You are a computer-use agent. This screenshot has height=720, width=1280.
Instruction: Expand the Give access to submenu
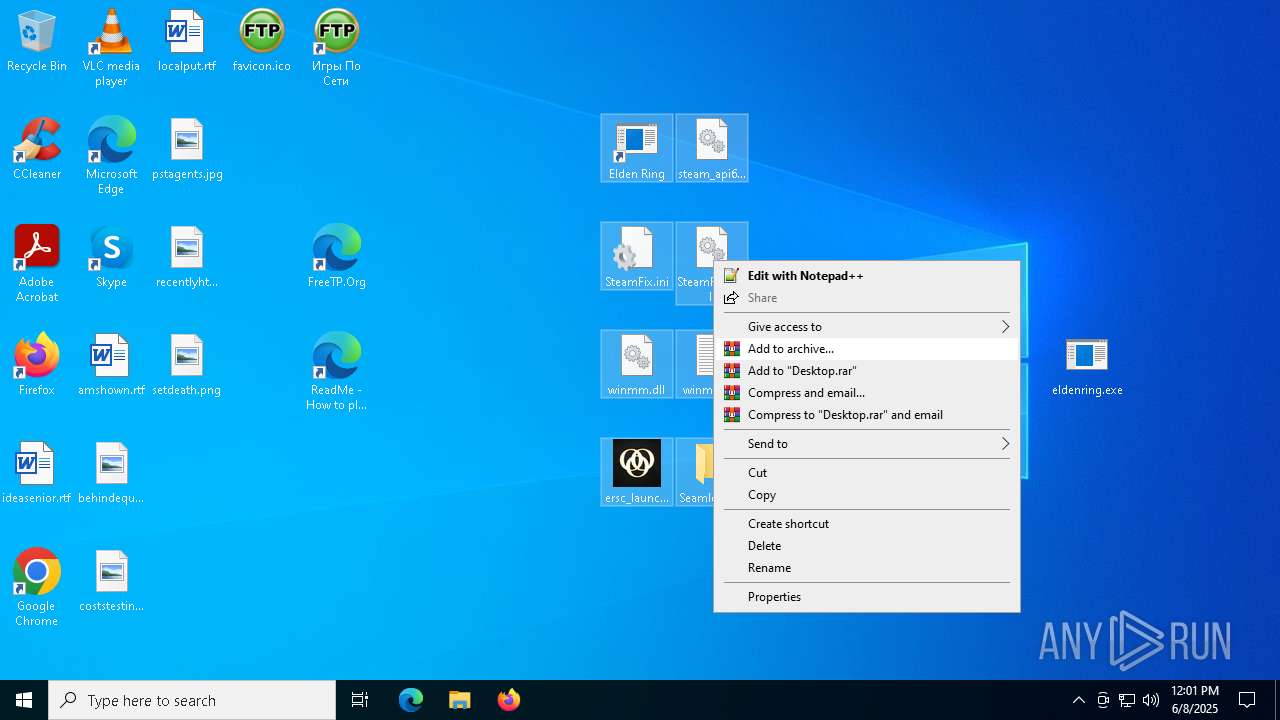pyautogui.click(x=866, y=327)
